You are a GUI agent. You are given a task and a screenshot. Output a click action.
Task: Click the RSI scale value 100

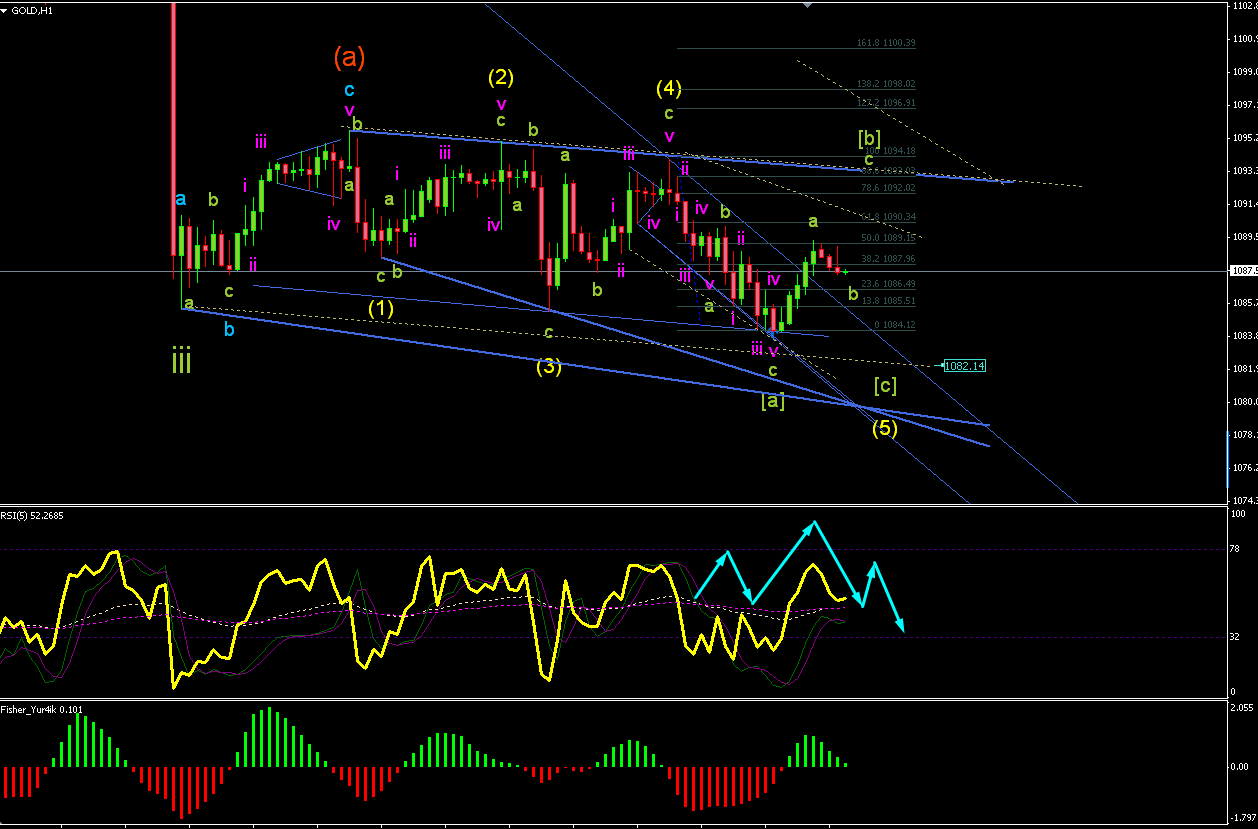pyautogui.click(x=1240, y=514)
